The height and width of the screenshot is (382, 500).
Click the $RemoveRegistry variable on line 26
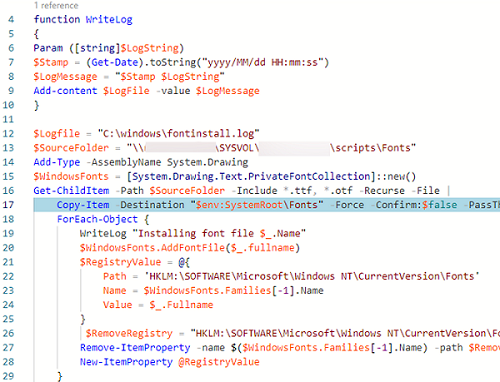tap(129, 333)
